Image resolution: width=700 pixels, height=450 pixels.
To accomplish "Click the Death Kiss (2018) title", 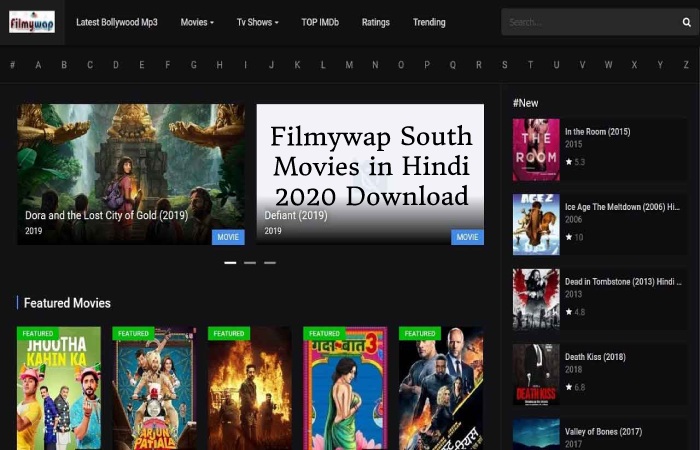I will (x=595, y=357).
